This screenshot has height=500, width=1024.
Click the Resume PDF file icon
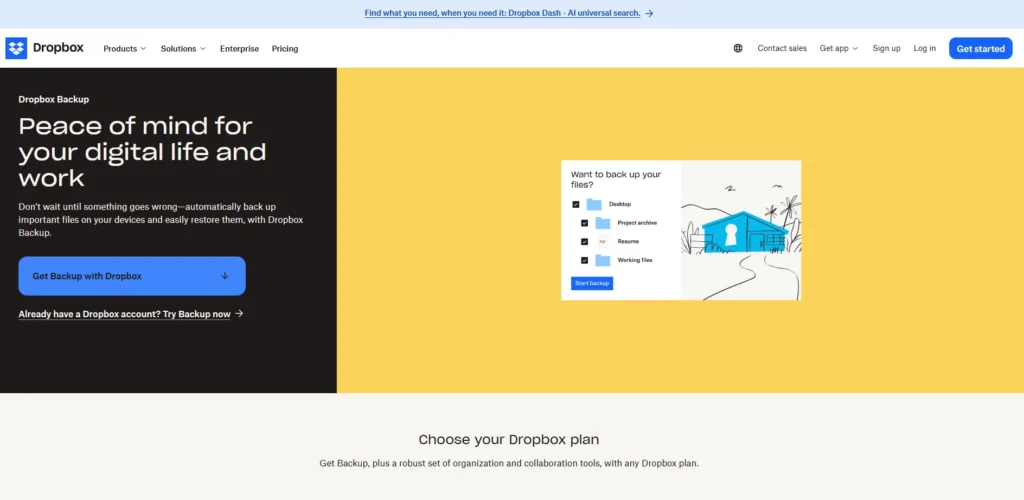pyautogui.click(x=603, y=242)
